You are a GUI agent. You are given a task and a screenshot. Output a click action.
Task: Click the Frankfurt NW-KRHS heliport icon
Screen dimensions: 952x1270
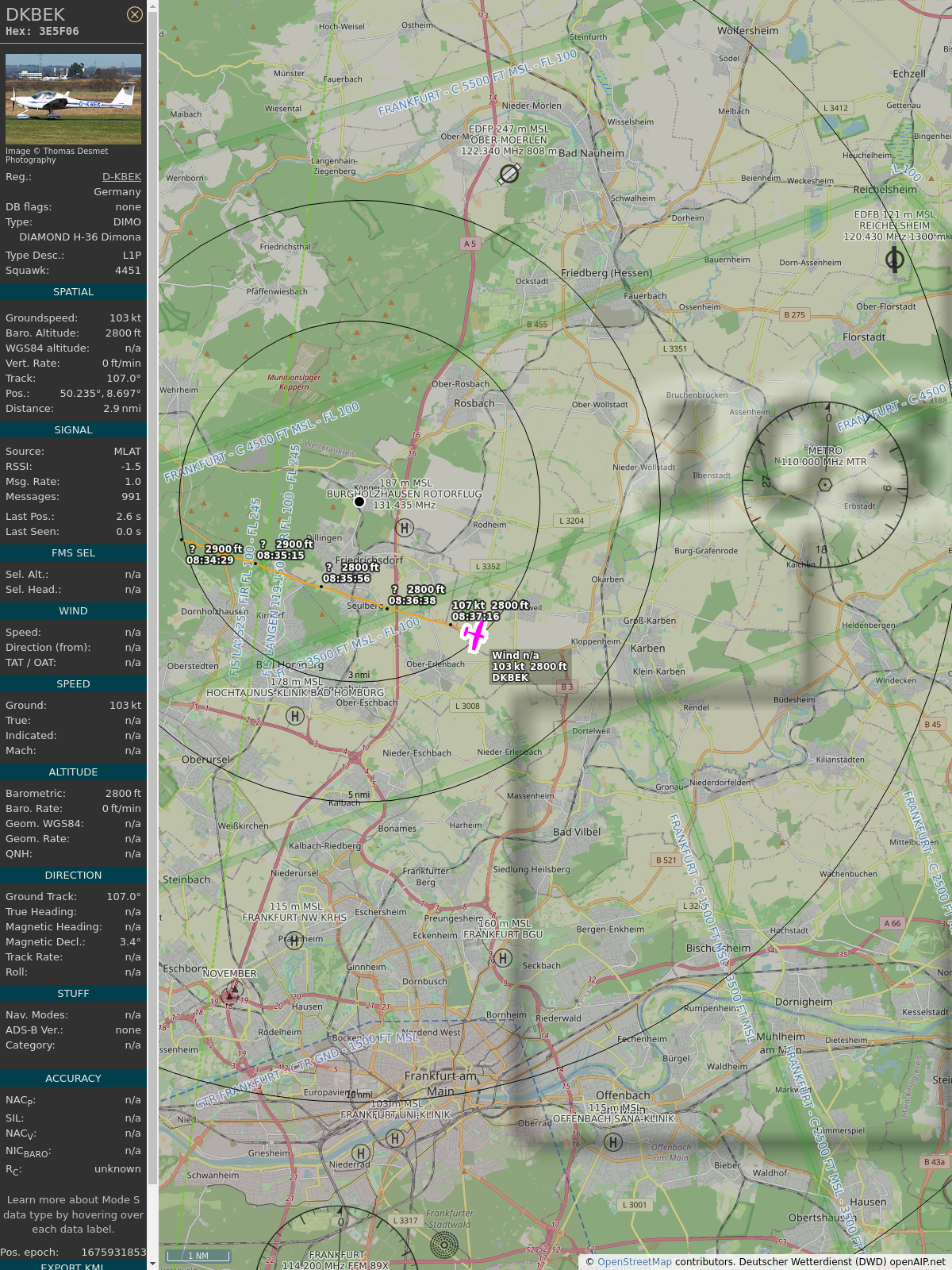click(x=294, y=941)
